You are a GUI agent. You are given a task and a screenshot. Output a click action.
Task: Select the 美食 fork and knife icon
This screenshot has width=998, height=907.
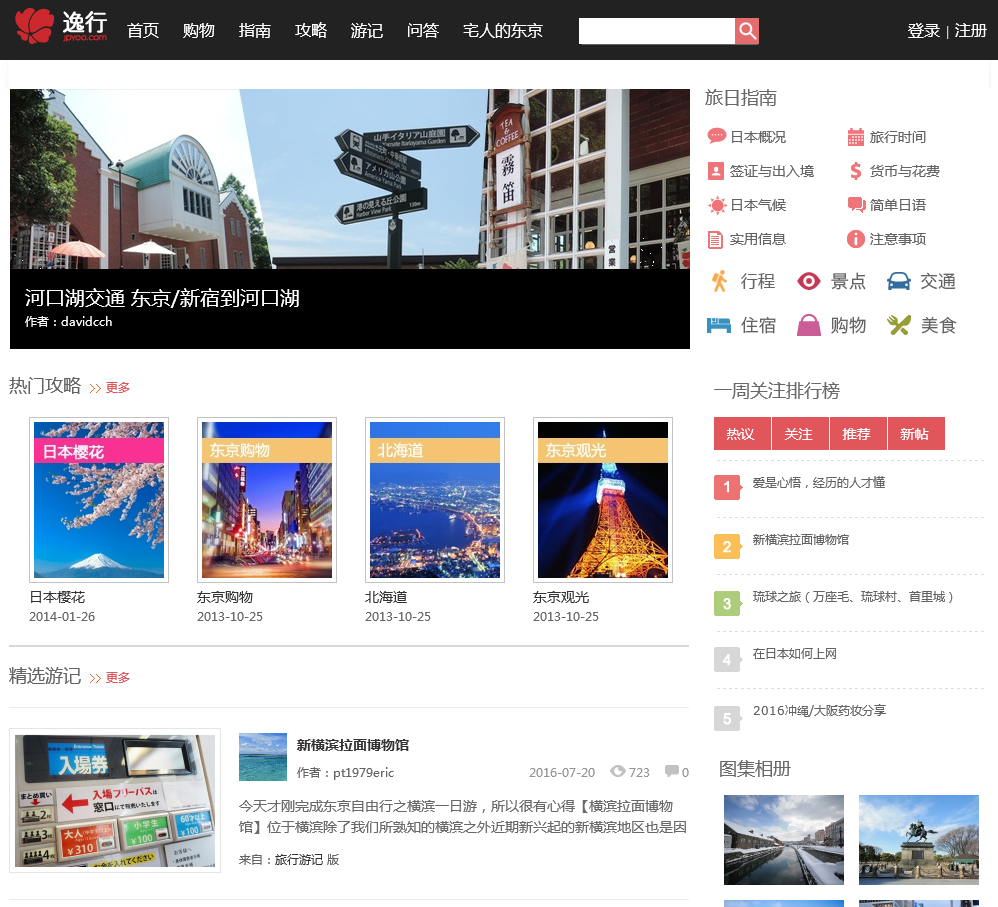coord(898,325)
